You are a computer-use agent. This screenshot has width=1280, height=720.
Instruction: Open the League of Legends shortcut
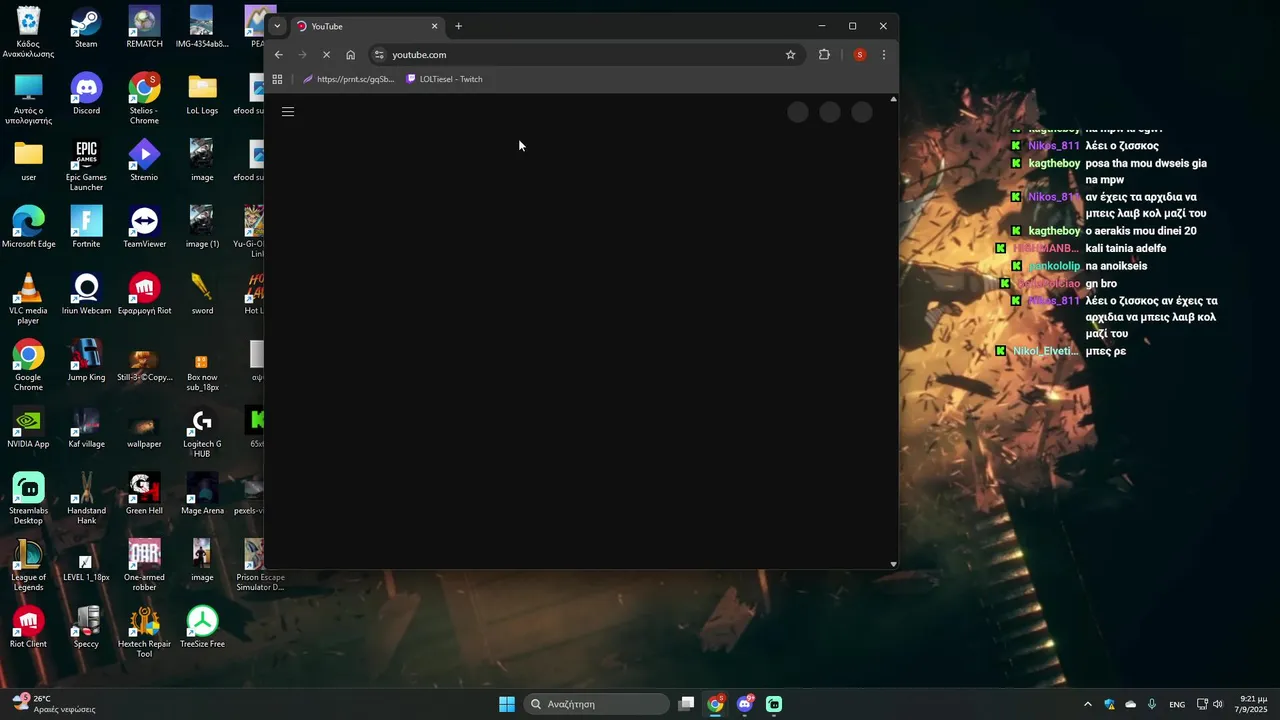pos(28,566)
